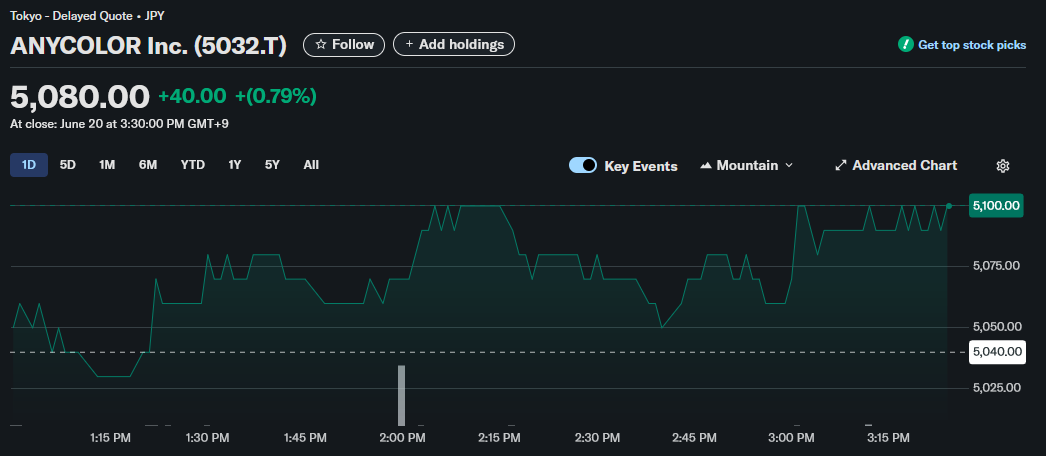1046x456 pixels.
Task: Click the 2:45 PM time axis label
Action: click(x=694, y=438)
